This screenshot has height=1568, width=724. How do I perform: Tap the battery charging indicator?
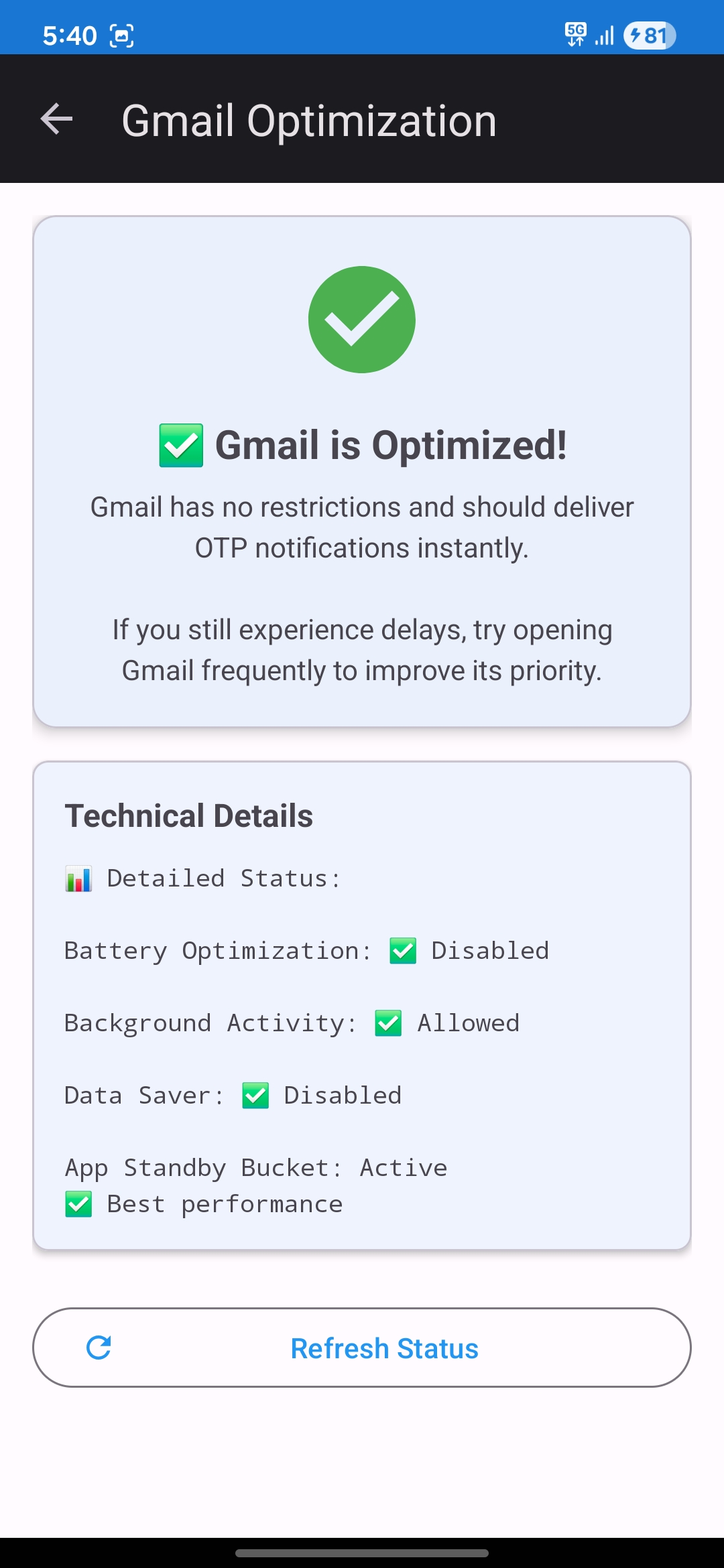[649, 36]
